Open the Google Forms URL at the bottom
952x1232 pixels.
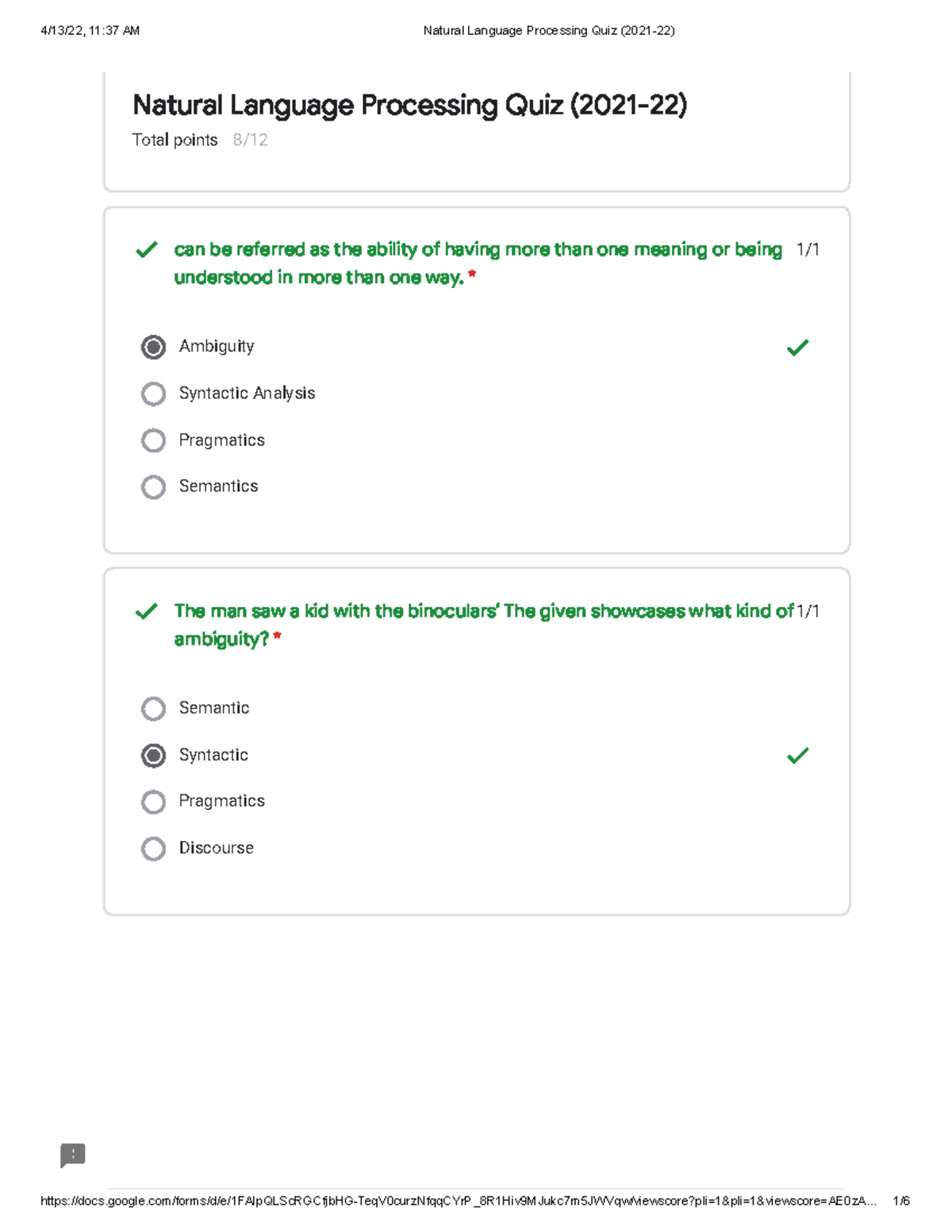pyautogui.click(x=456, y=1201)
